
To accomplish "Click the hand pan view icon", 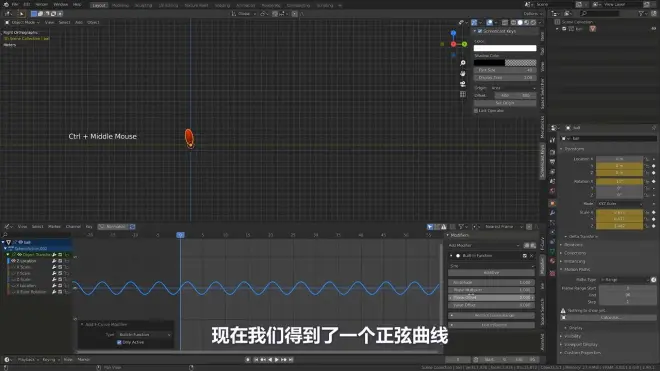I will [463, 73].
